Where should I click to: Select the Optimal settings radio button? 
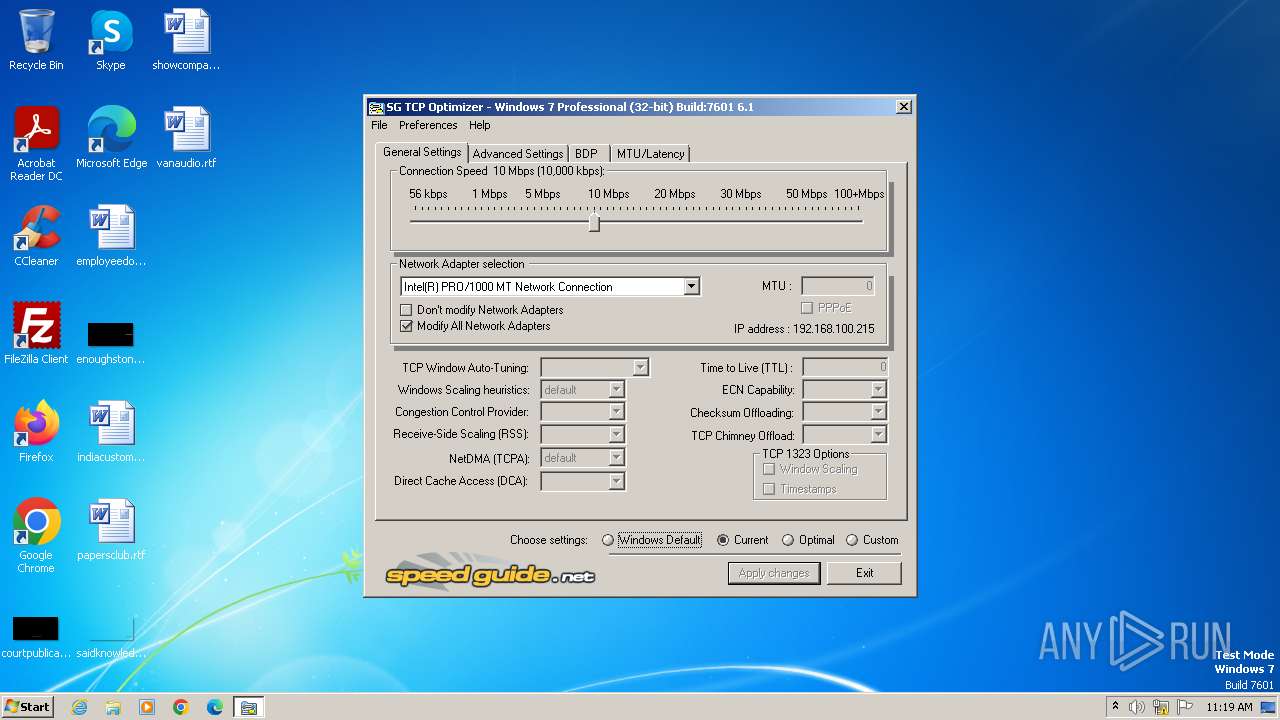(788, 540)
